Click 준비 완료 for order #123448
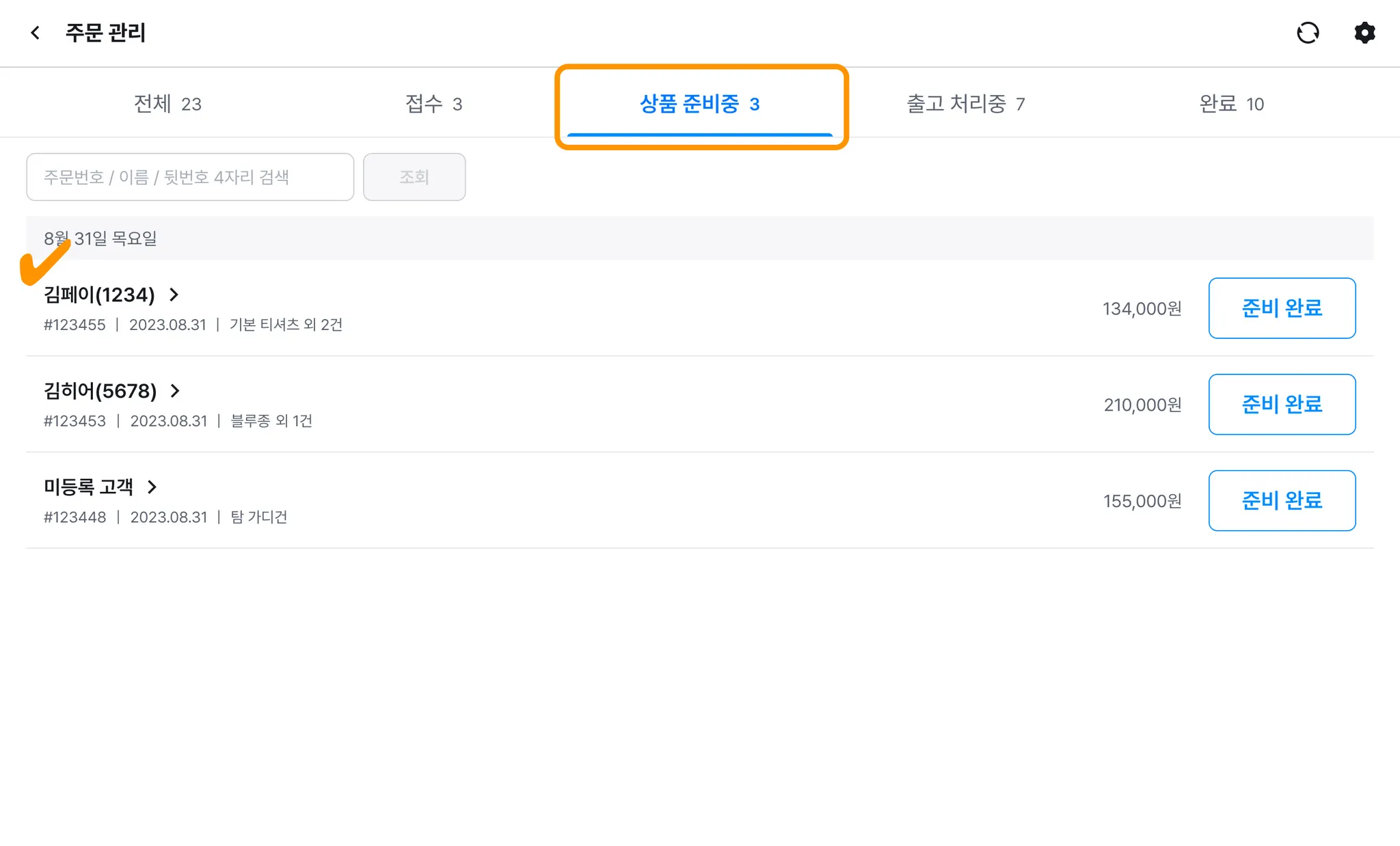This screenshot has height=846, width=1400. [x=1282, y=501]
